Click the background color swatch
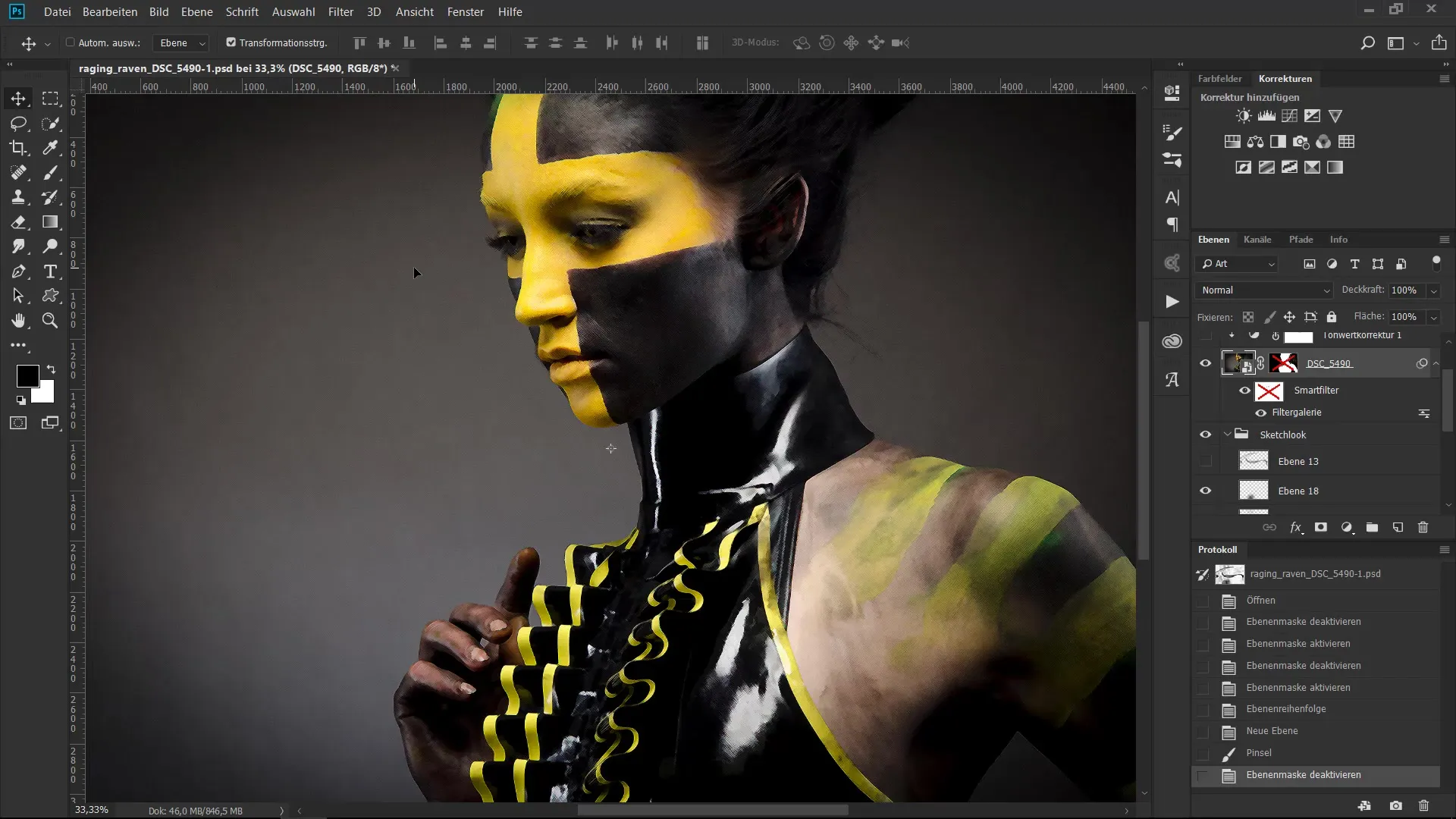 [44, 393]
